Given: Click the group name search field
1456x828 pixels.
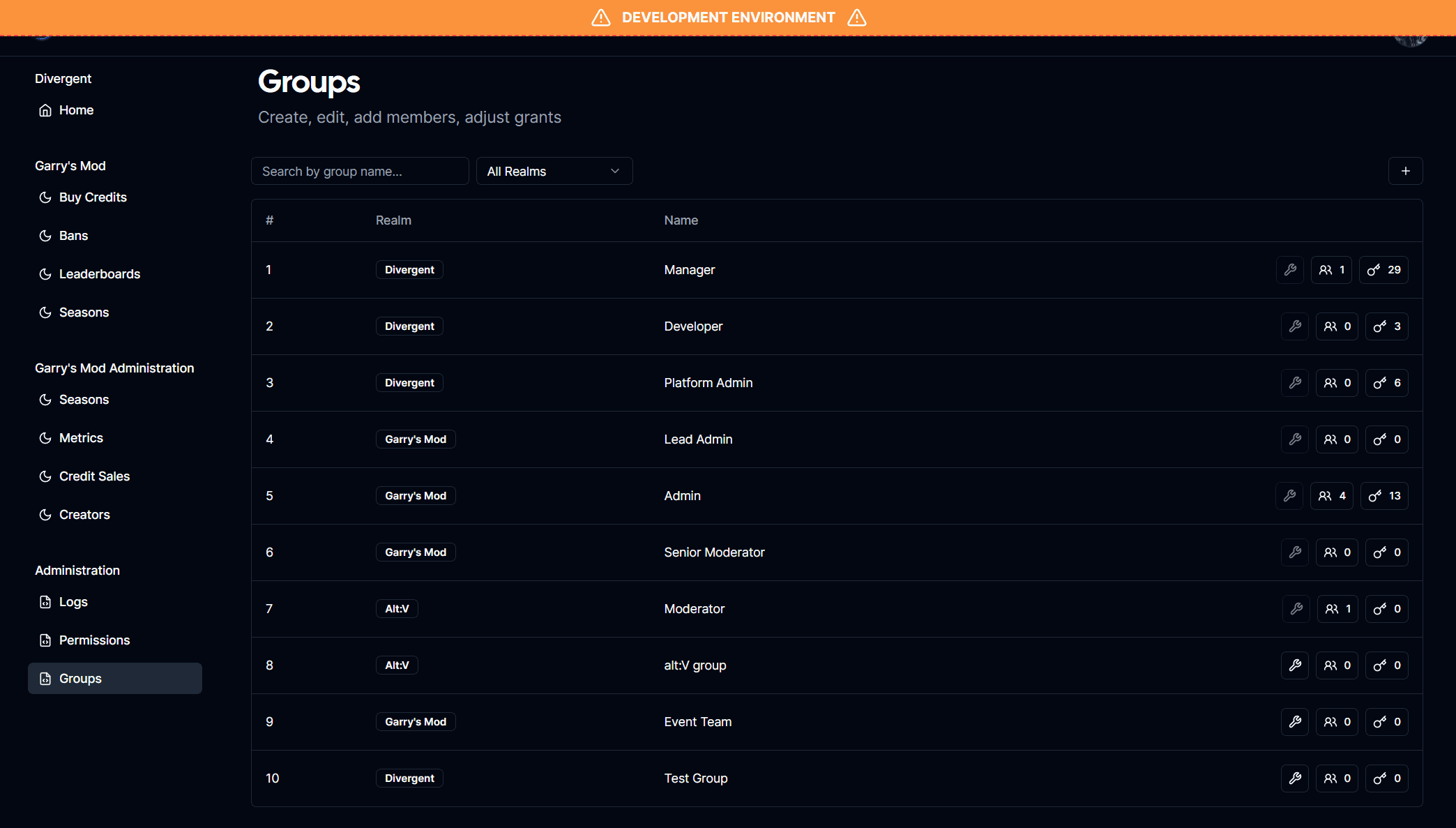Looking at the screenshot, I should (x=359, y=171).
